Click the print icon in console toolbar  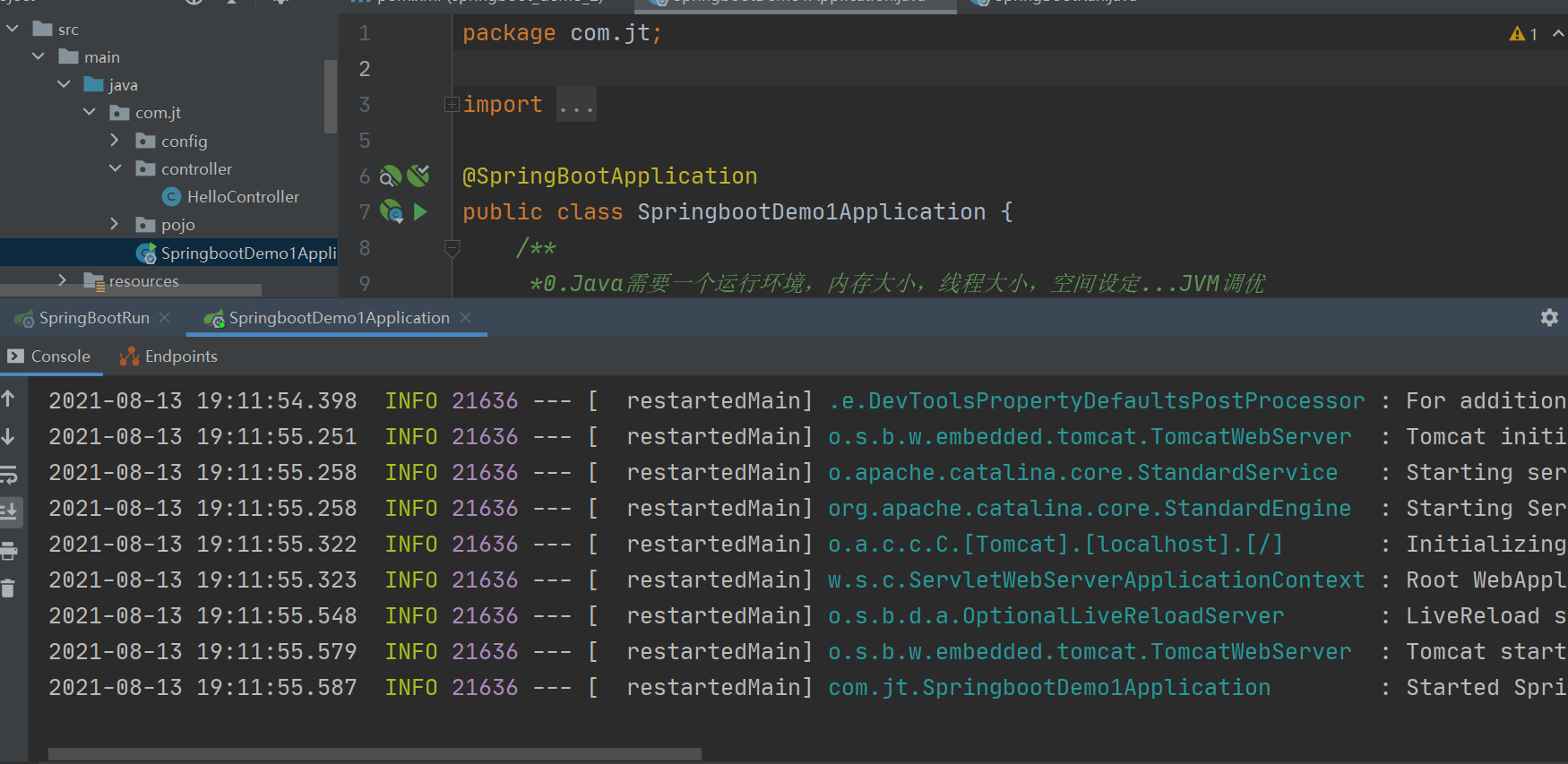click(x=9, y=550)
